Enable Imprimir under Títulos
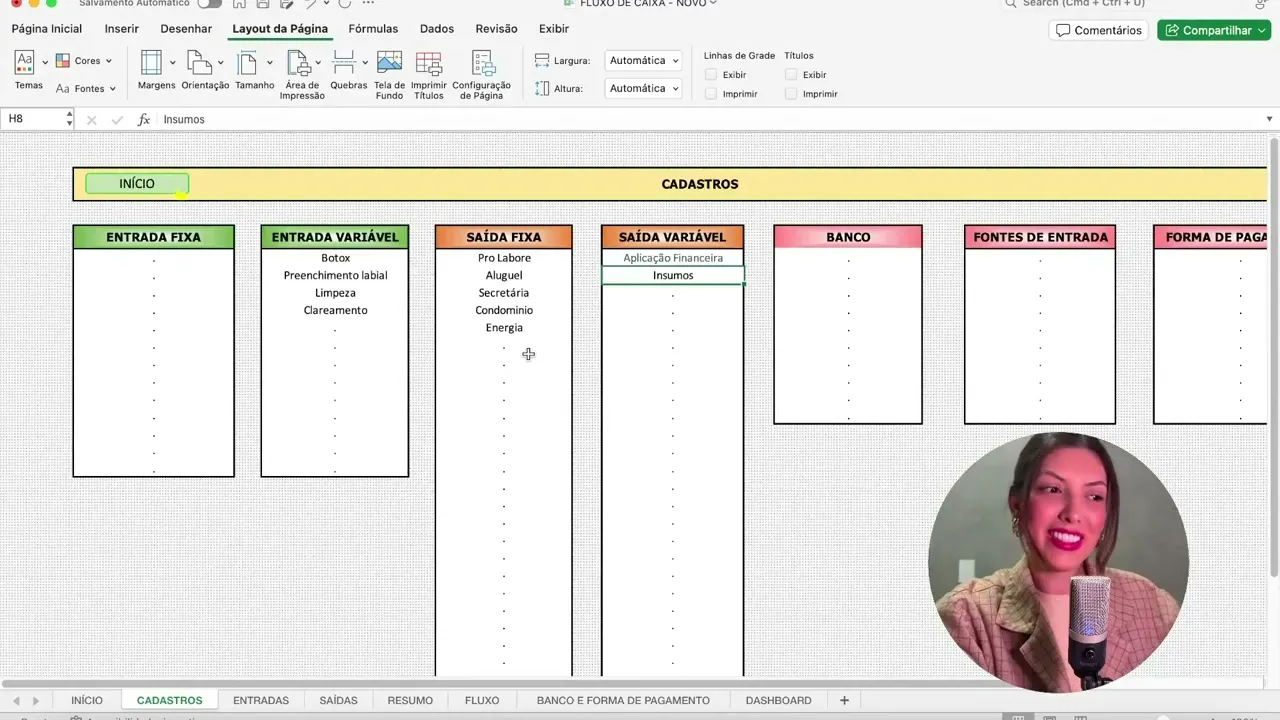This screenshot has height=720, width=1280. [791, 94]
